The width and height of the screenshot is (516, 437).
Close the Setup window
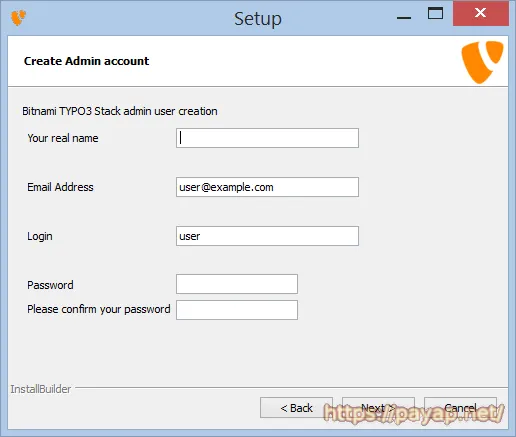pyautogui.click(x=481, y=13)
